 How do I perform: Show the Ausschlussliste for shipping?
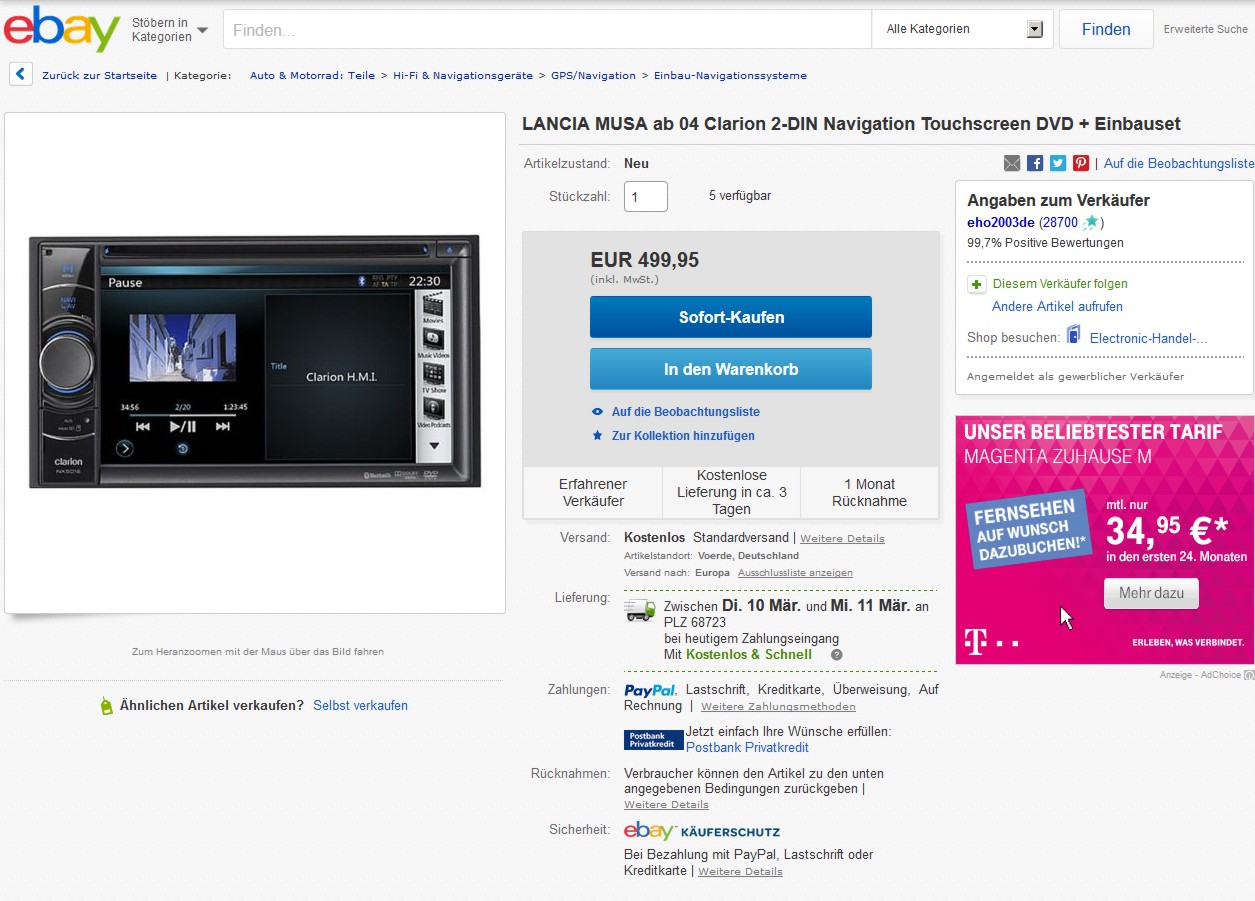coord(795,573)
